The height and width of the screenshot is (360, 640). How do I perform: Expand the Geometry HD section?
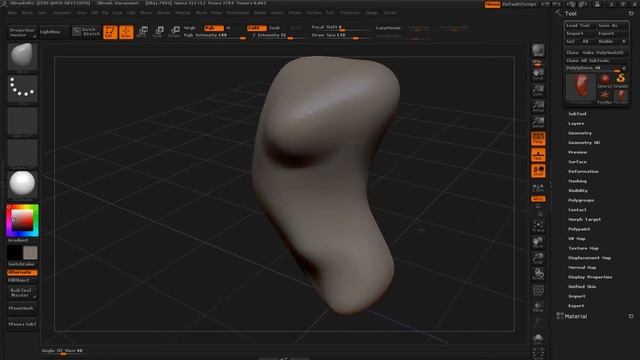coord(584,142)
